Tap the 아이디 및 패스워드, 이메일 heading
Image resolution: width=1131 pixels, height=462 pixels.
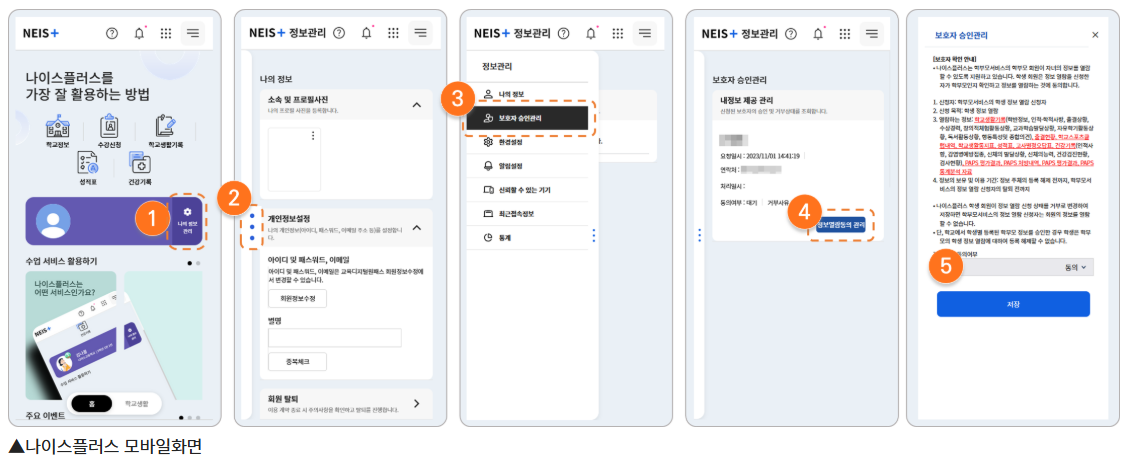click(x=307, y=259)
